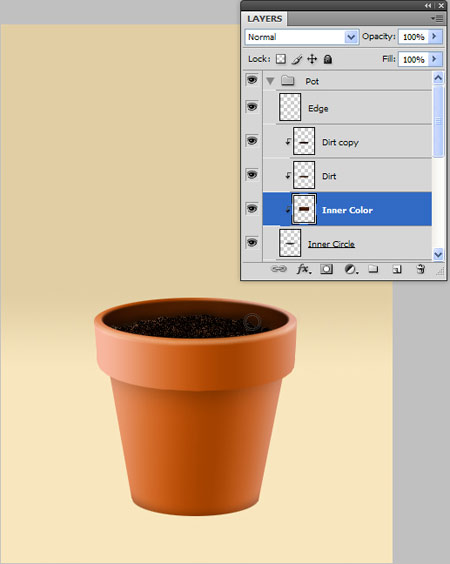Enable lock image pixels brush icon
This screenshot has width=450, height=564.
297,59
